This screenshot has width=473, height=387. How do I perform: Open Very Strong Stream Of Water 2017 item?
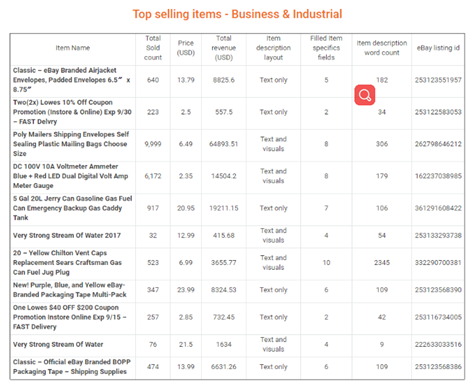point(67,235)
